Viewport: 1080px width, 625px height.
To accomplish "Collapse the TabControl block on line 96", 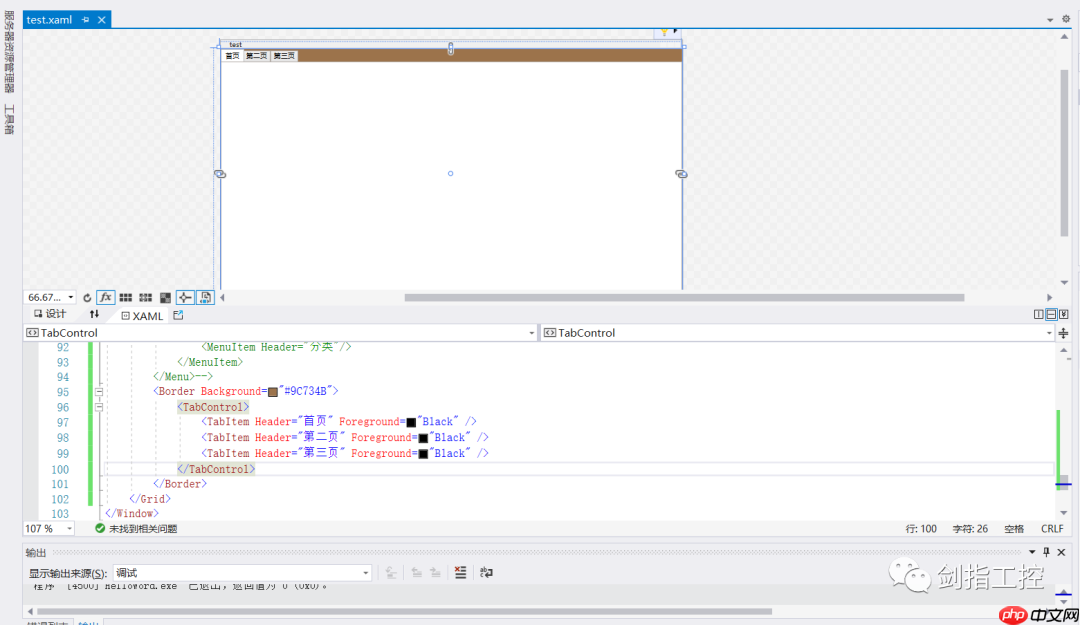I will coord(99,408).
